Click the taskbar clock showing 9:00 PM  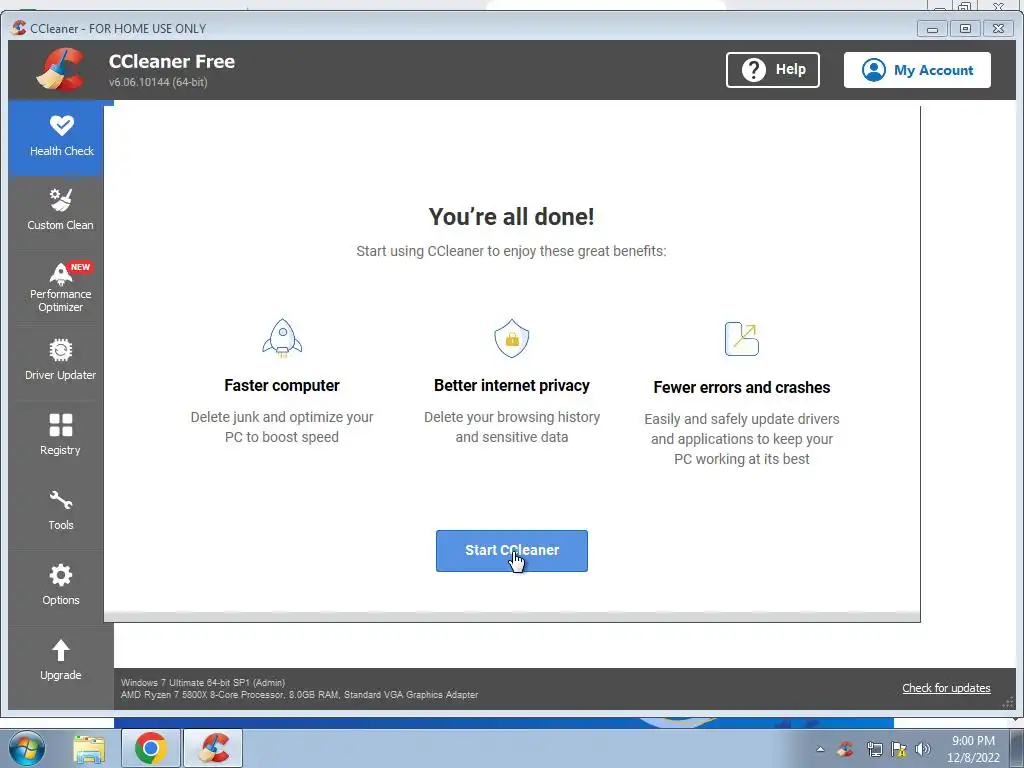coord(973,749)
